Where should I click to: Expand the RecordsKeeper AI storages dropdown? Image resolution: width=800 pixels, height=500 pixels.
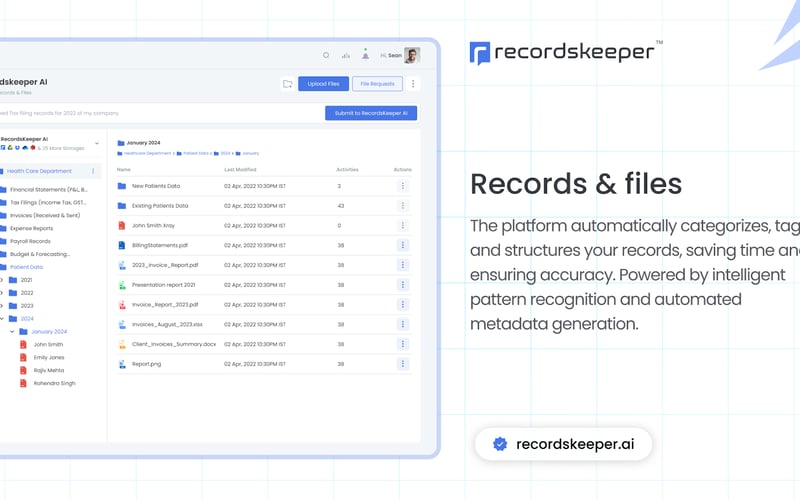(97, 143)
